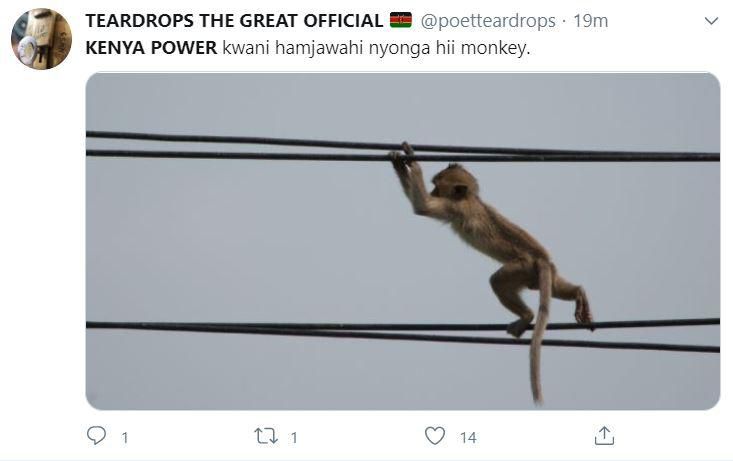Click the bold KENYA POWER text

[x=151, y=48]
